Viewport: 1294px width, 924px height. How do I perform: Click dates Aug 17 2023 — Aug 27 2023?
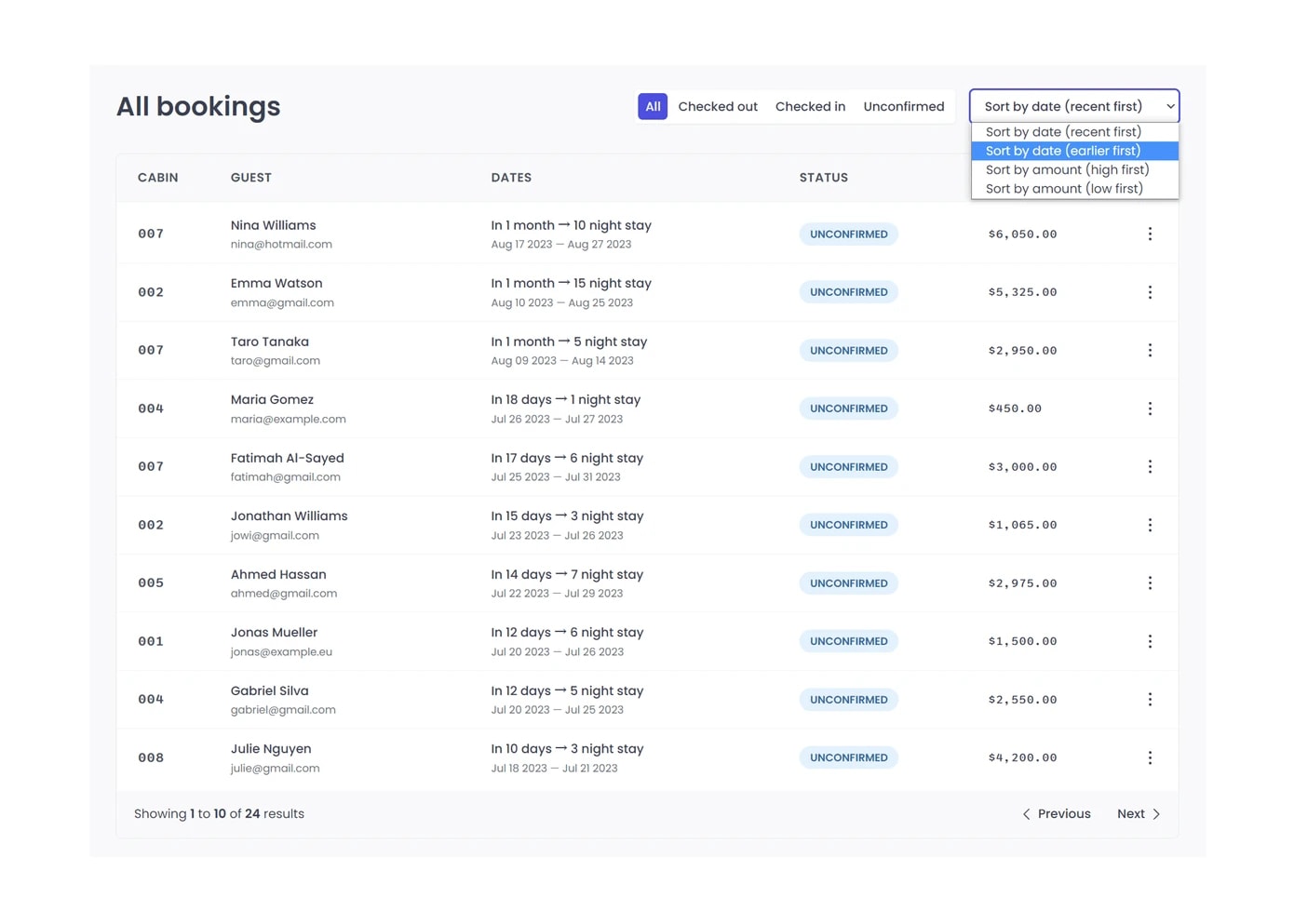(561, 245)
